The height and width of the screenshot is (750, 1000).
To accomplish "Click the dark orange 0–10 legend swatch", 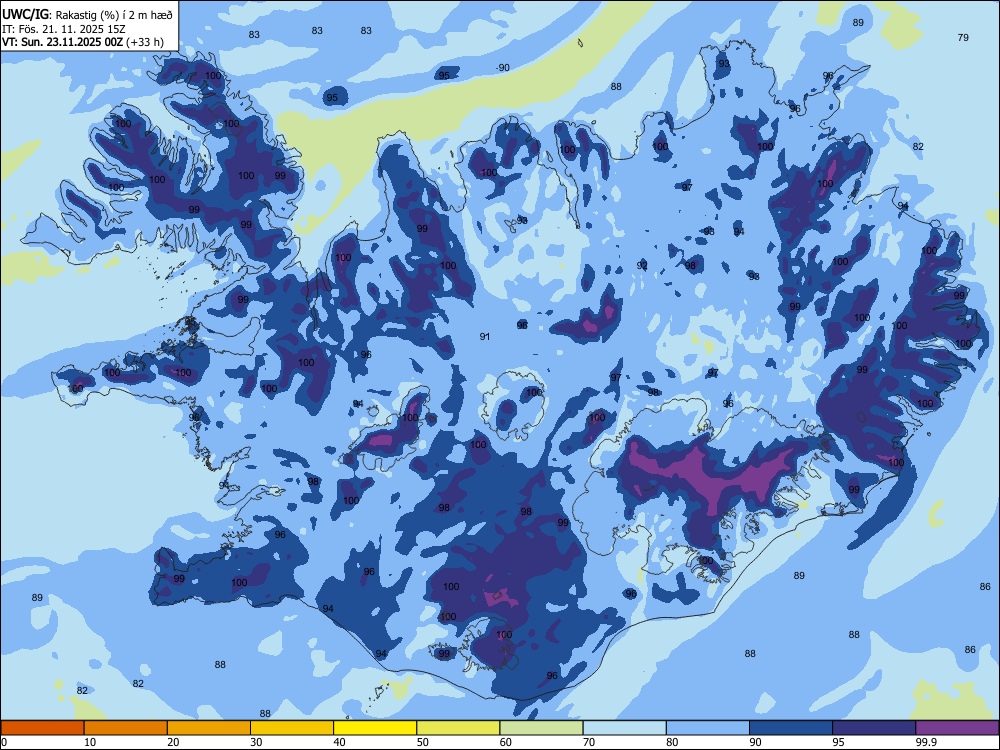I will coord(42,728).
